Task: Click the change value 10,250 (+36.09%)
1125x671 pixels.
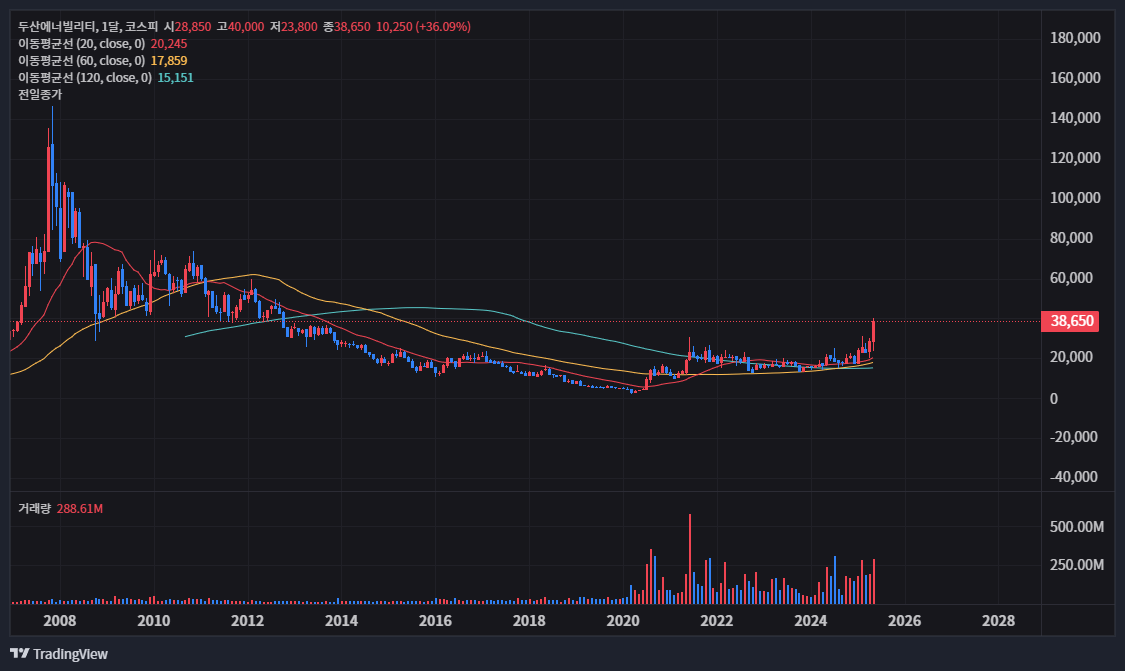Action: point(423,27)
